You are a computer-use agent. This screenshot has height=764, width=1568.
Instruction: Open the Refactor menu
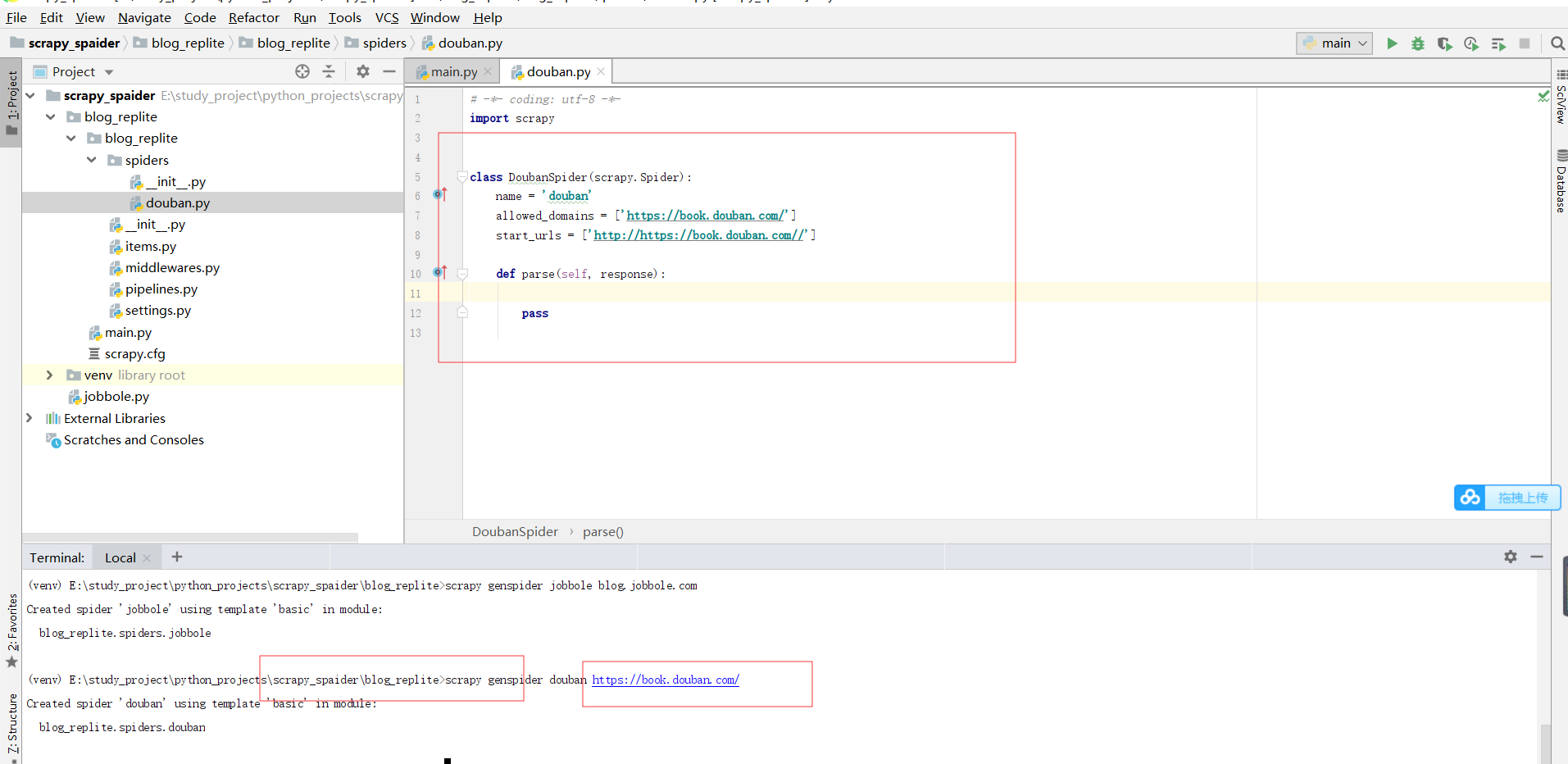pos(253,17)
